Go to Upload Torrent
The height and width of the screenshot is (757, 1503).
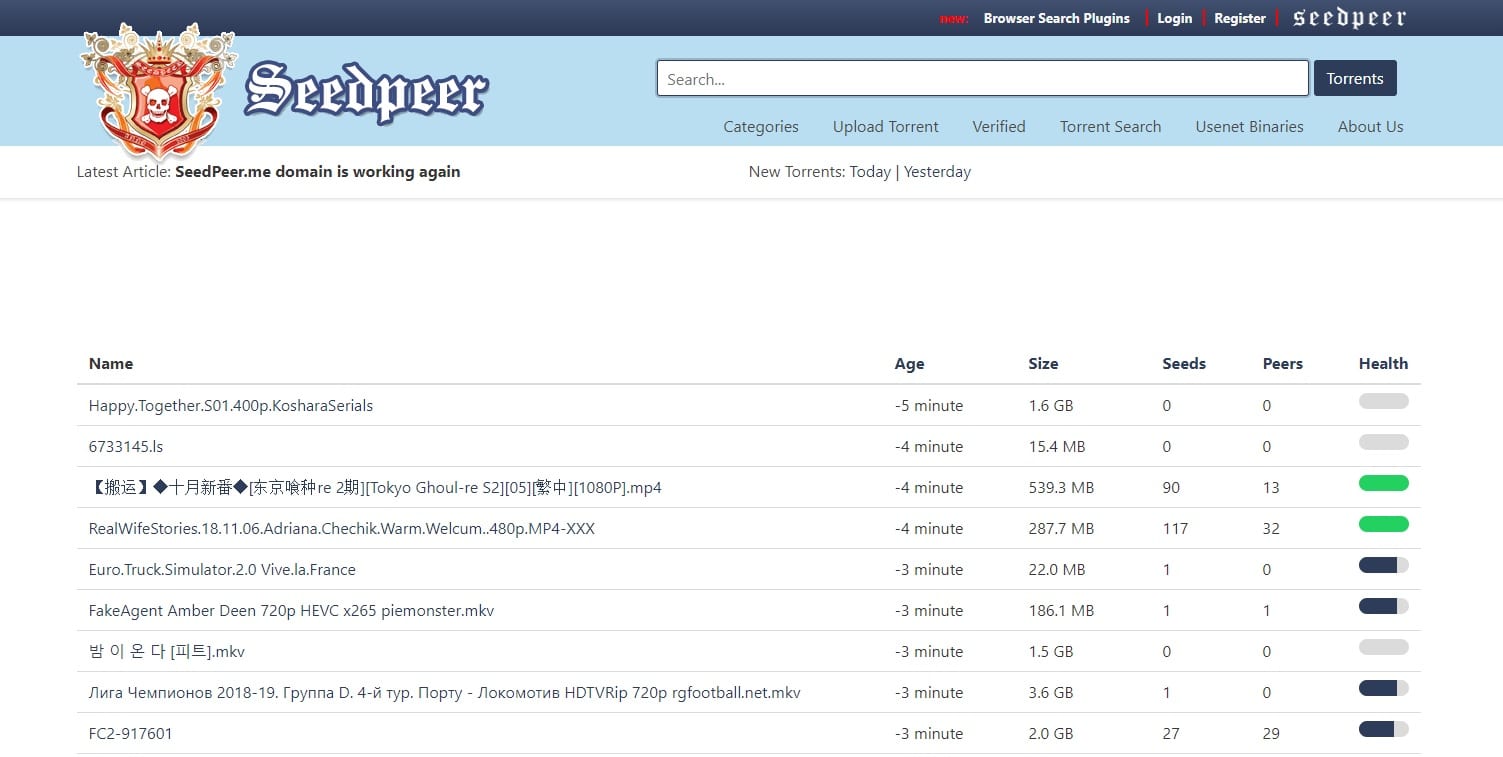coord(886,127)
